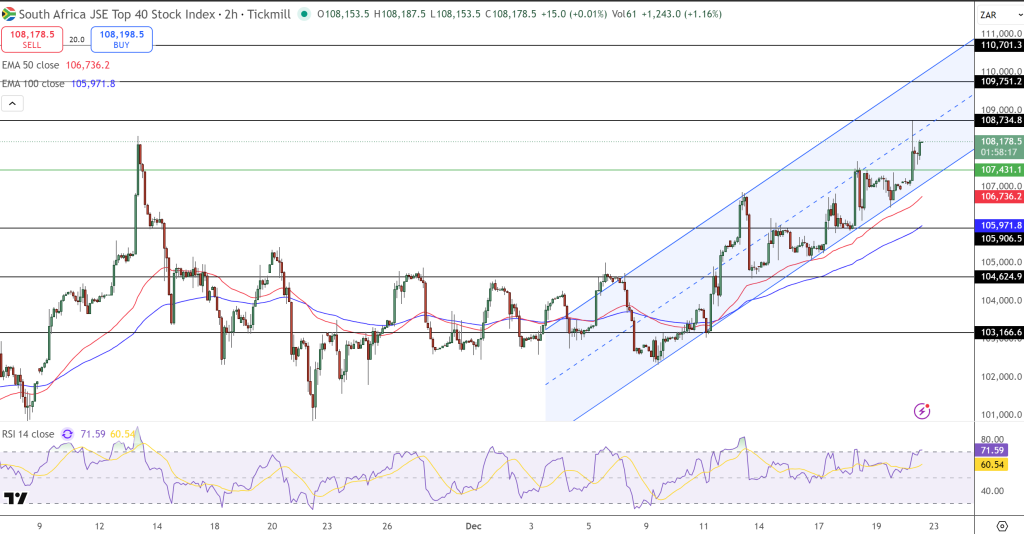Screen dimensions: 1024x534
Task: Click the EMA 100 value 105,971.8 in legend
Action: click(x=93, y=84)
